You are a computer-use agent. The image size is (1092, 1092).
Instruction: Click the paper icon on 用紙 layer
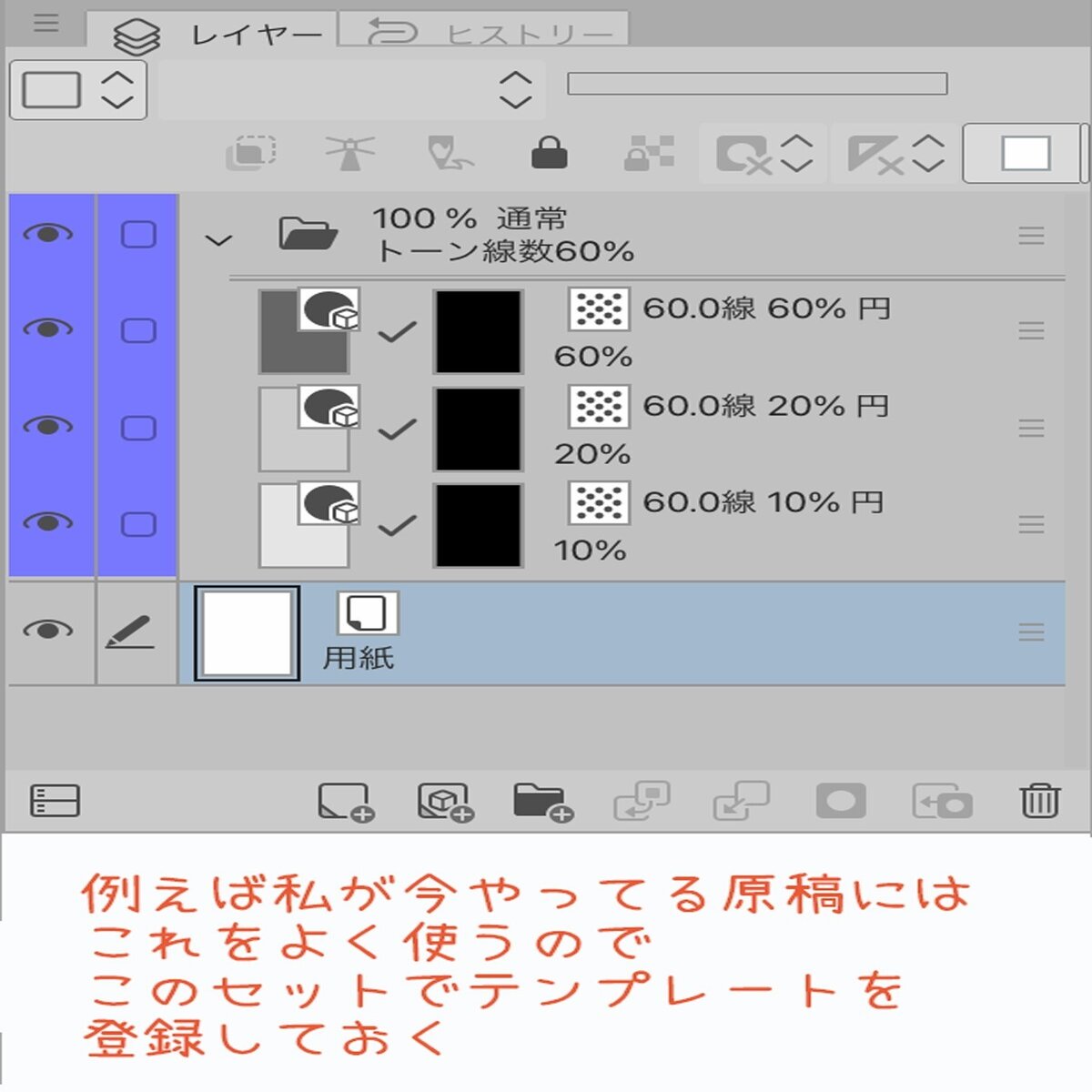368,613
